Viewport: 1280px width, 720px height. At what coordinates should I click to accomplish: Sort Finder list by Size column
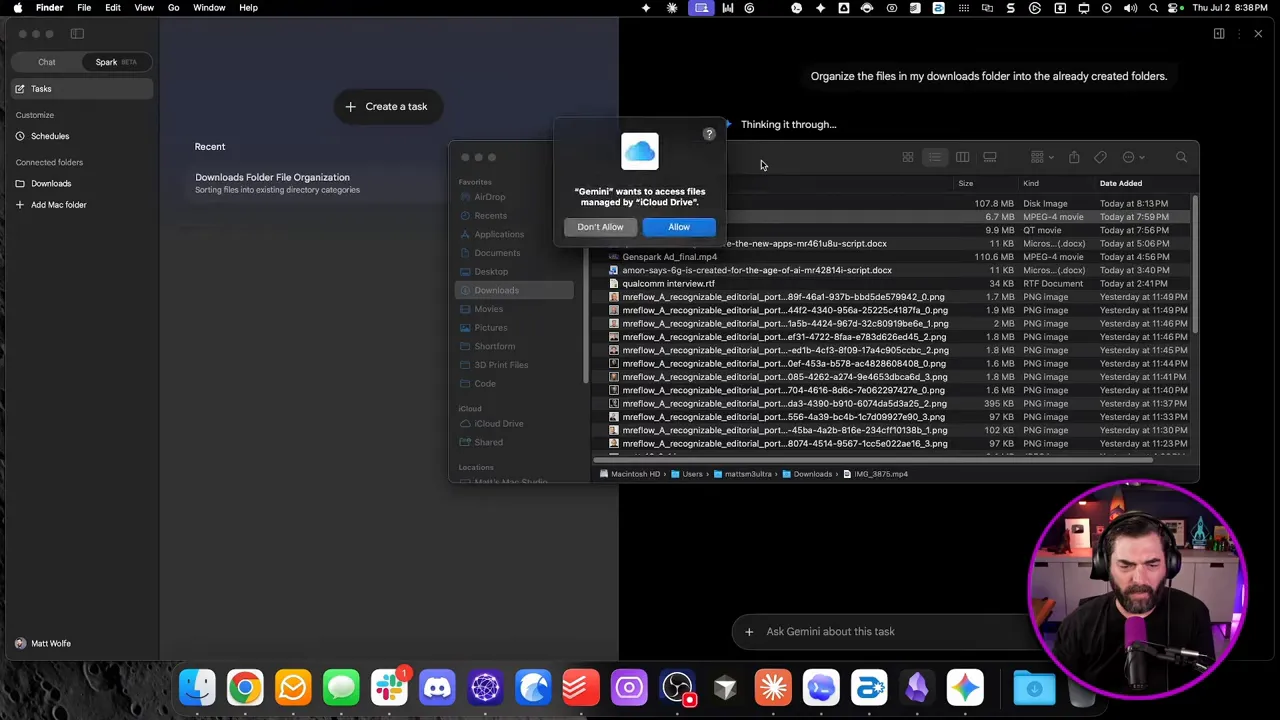click(x=966, y=184)
